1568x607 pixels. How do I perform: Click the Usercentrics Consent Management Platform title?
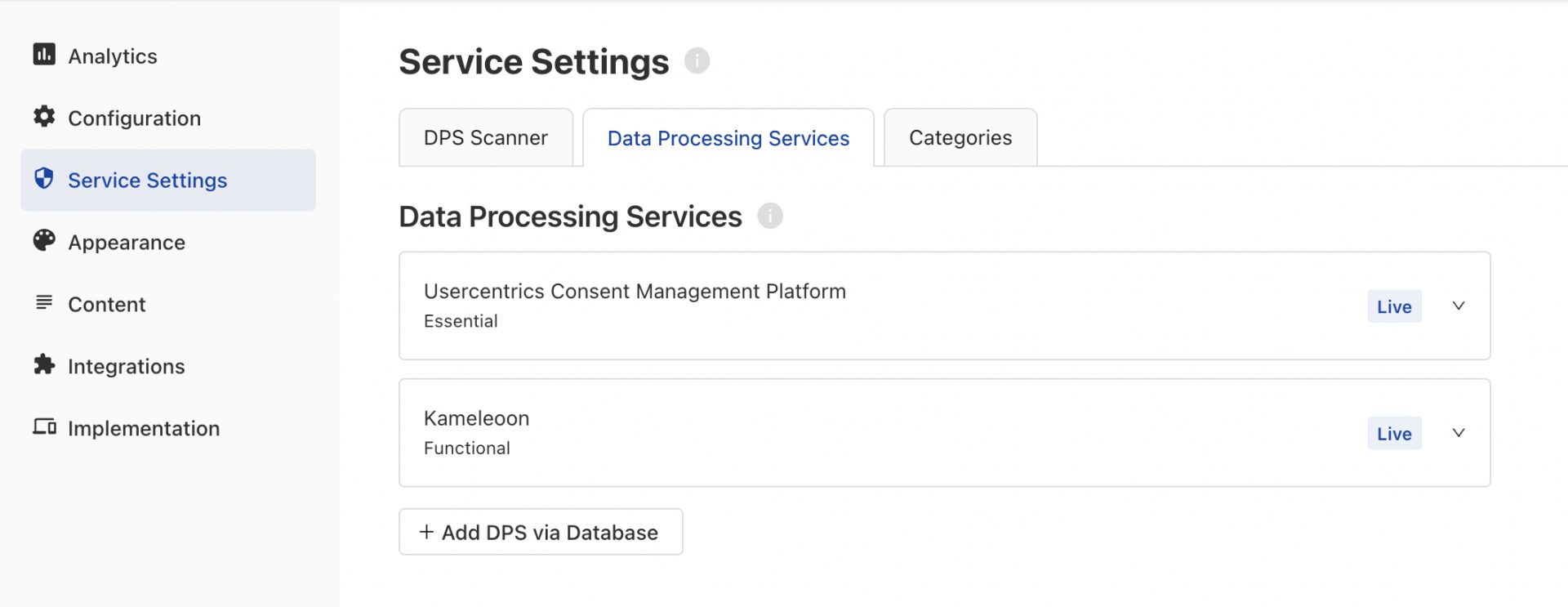[x=635, y=292]
